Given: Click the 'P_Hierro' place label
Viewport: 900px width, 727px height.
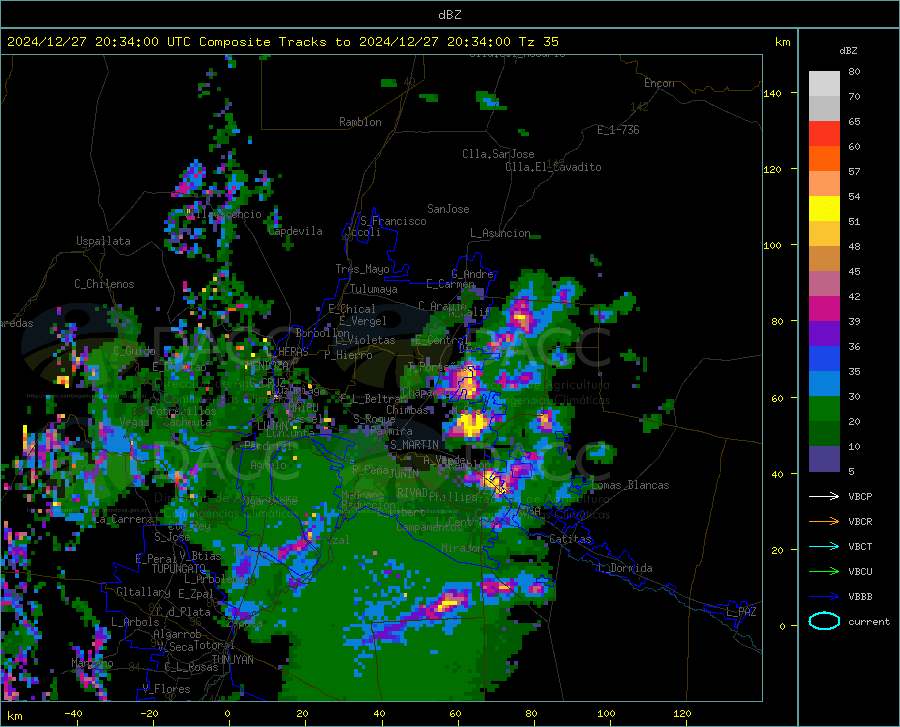Looking at the screenshot, I should pyautogui.click(x=348, y=355).
